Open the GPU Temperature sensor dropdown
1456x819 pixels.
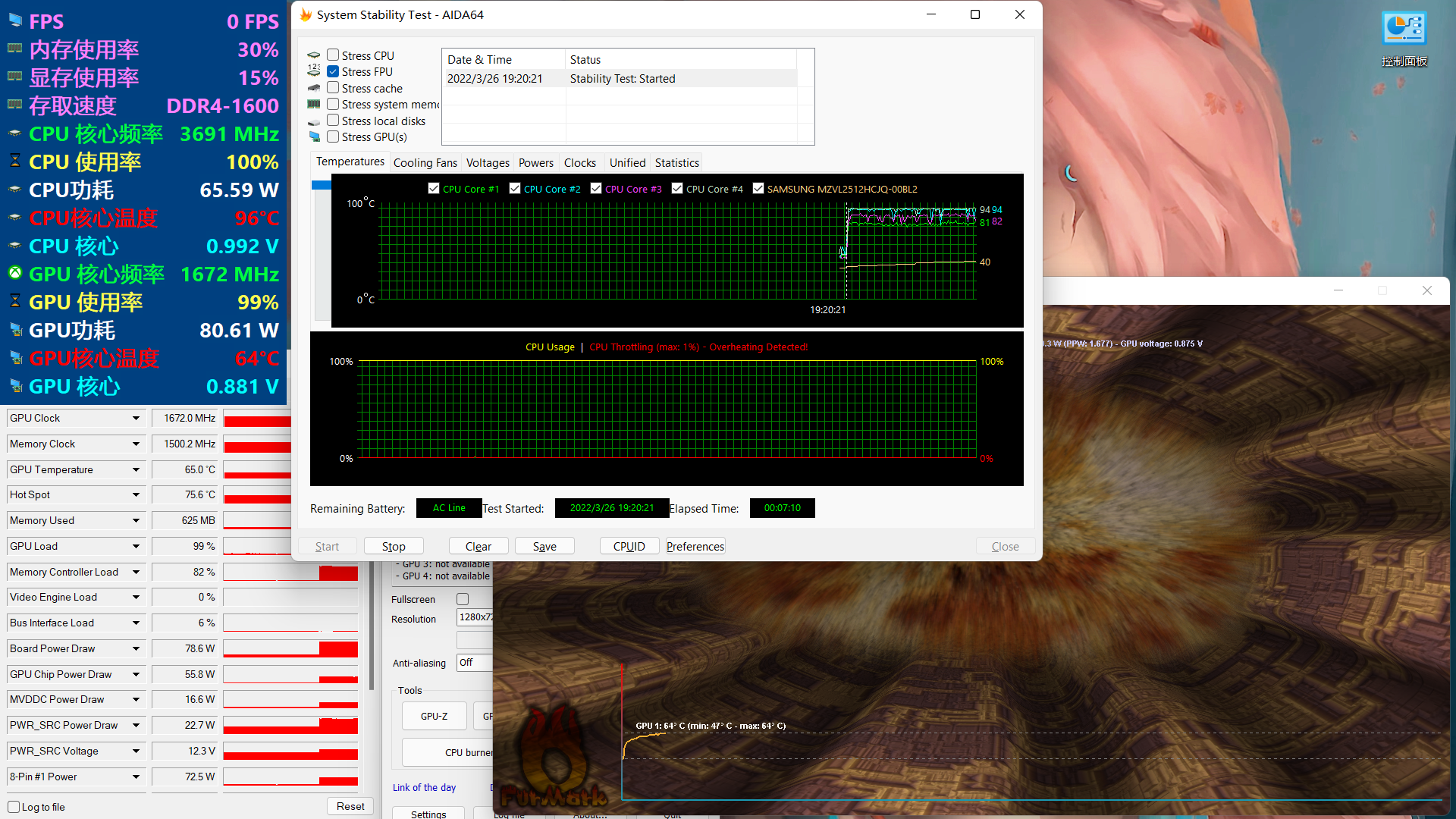click(x=136, y=469)
